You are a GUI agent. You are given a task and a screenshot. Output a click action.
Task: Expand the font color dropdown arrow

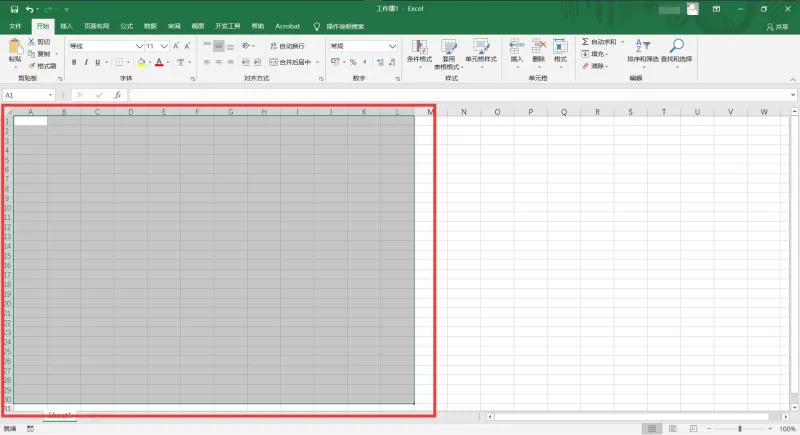(x=168, y=62)
